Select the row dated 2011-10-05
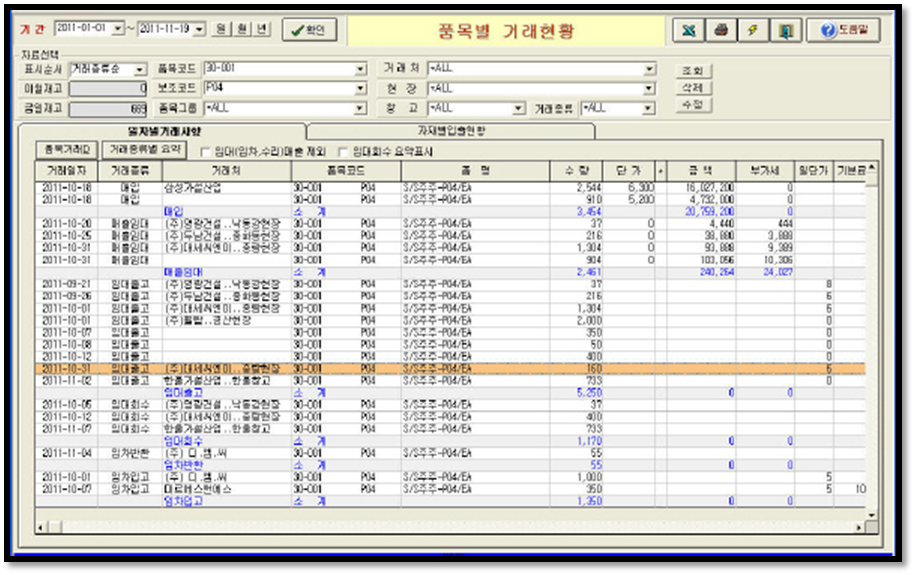 [x=450, y=405]
